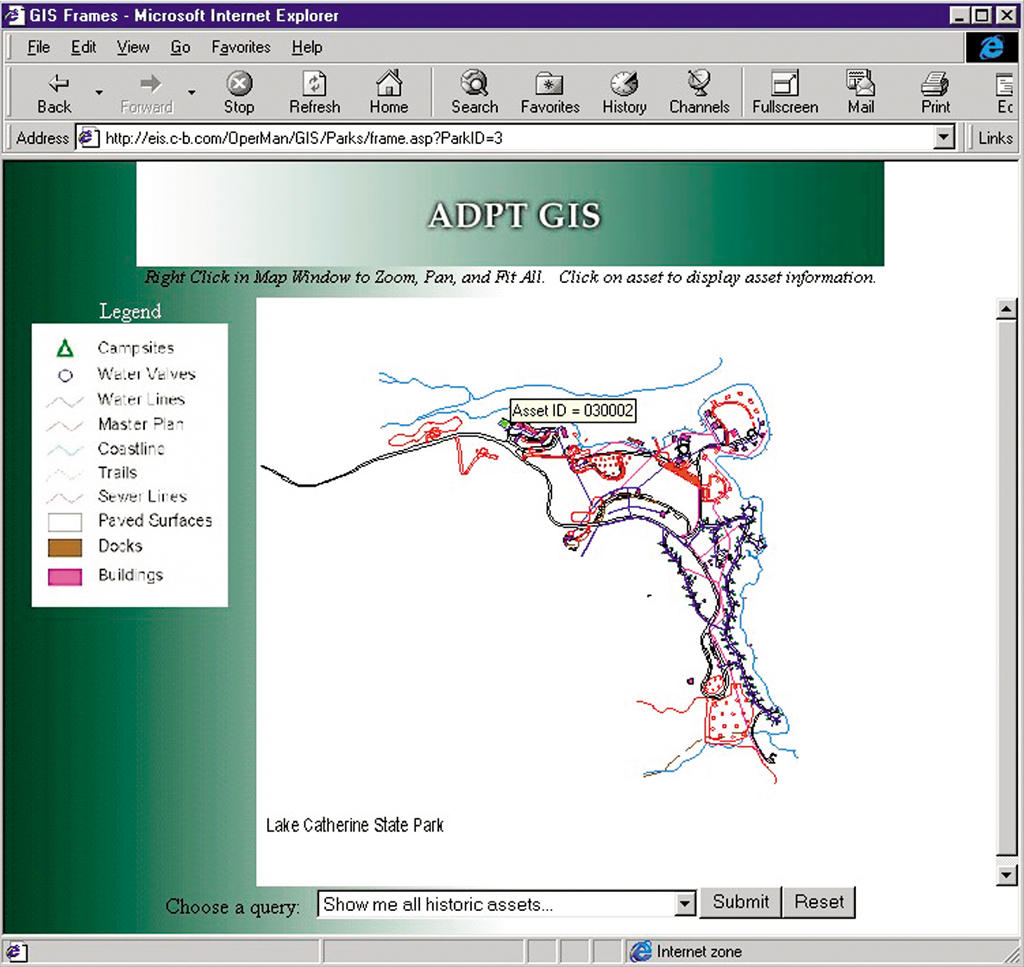The width and height of the screenshot is (1024, 967).
Task: Open the Links toolbar
Action: (995, 138)
